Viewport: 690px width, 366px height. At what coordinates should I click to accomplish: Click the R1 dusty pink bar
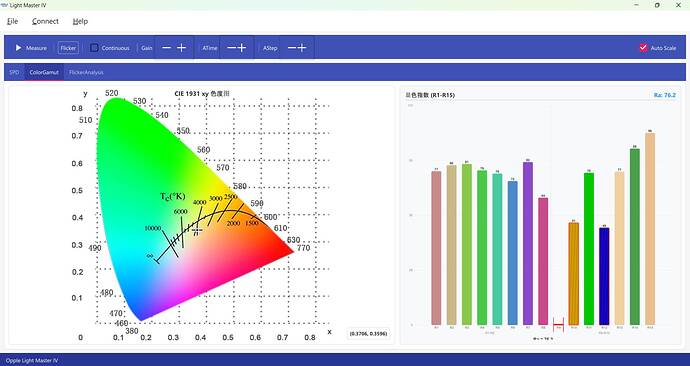point(436,248)
